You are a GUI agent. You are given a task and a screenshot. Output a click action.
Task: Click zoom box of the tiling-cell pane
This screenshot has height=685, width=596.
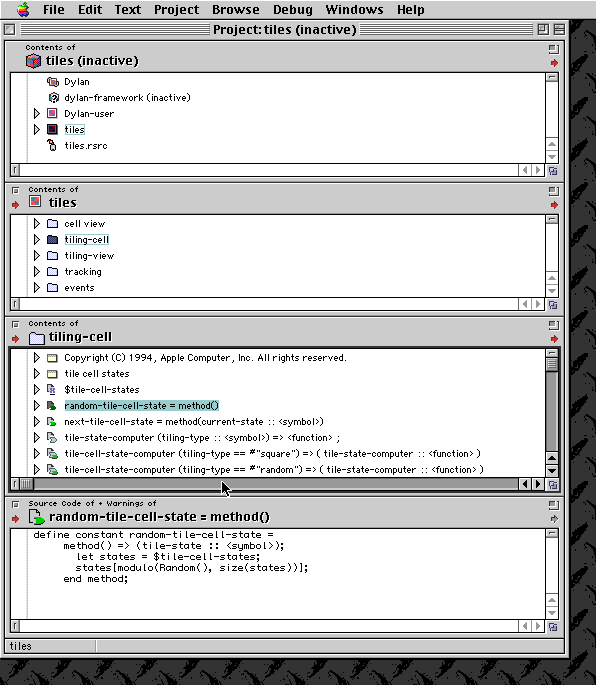pos(554,325)
